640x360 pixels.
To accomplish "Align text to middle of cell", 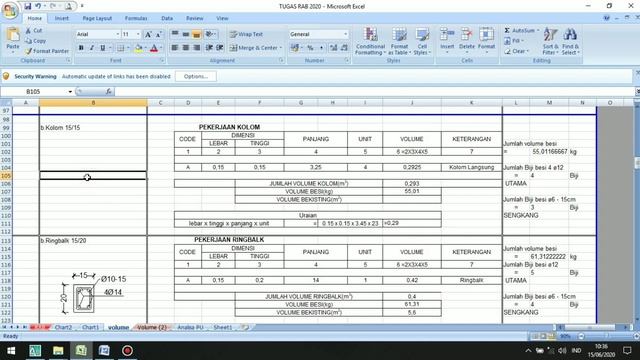I will point(186,34).
